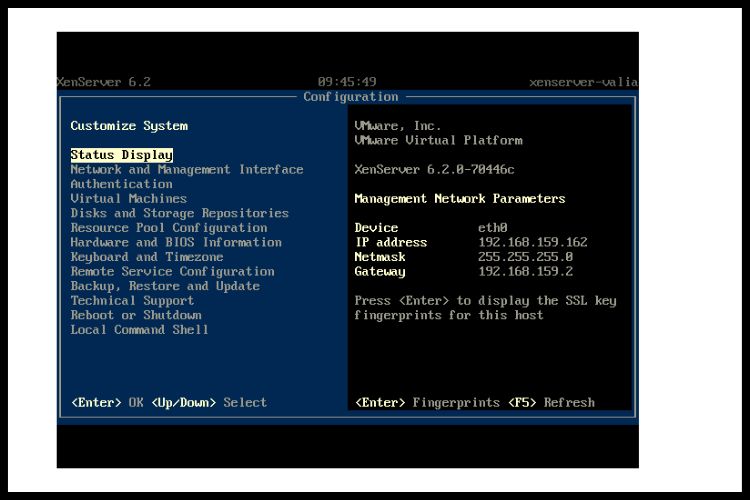This screenshot has width=750, height=500.
Task: Click the XenServer 6.2 header label
Action: [104, 82]
